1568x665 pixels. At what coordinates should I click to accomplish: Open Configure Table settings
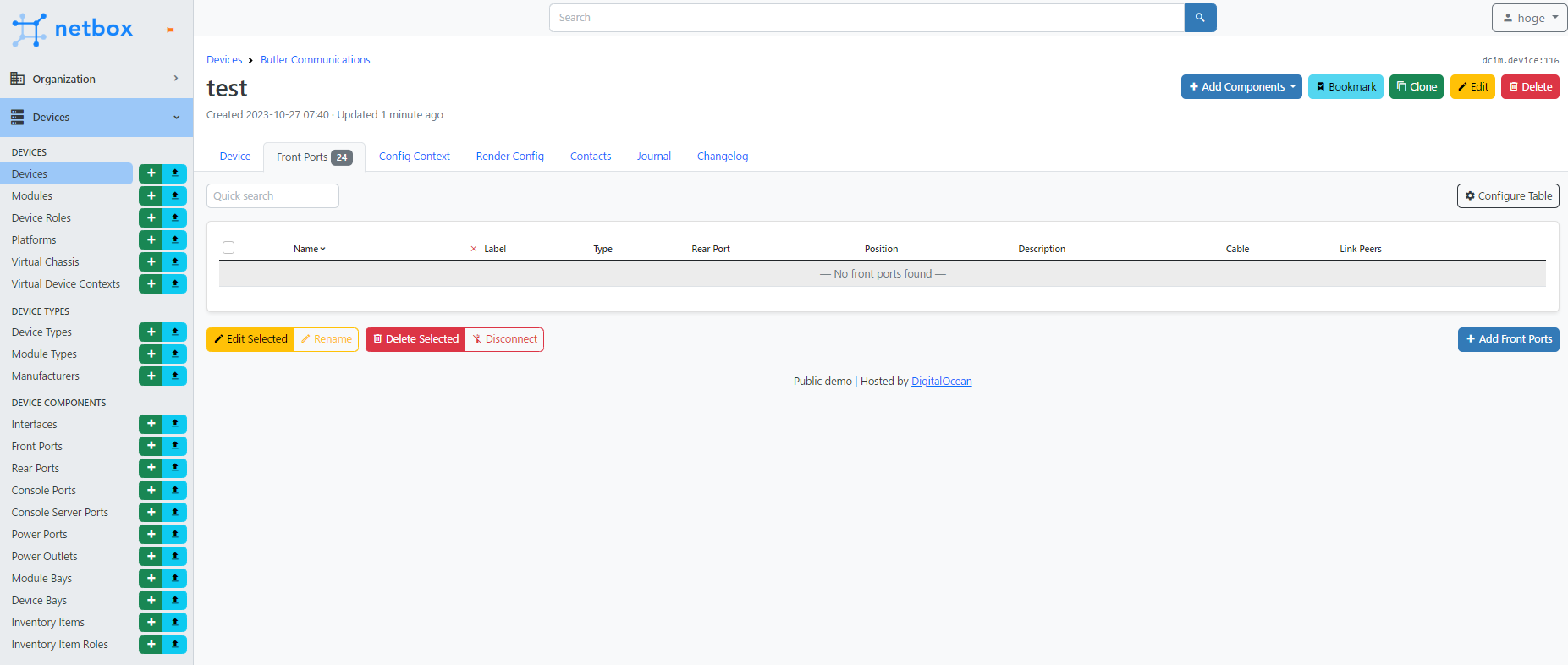(1508, 195)
